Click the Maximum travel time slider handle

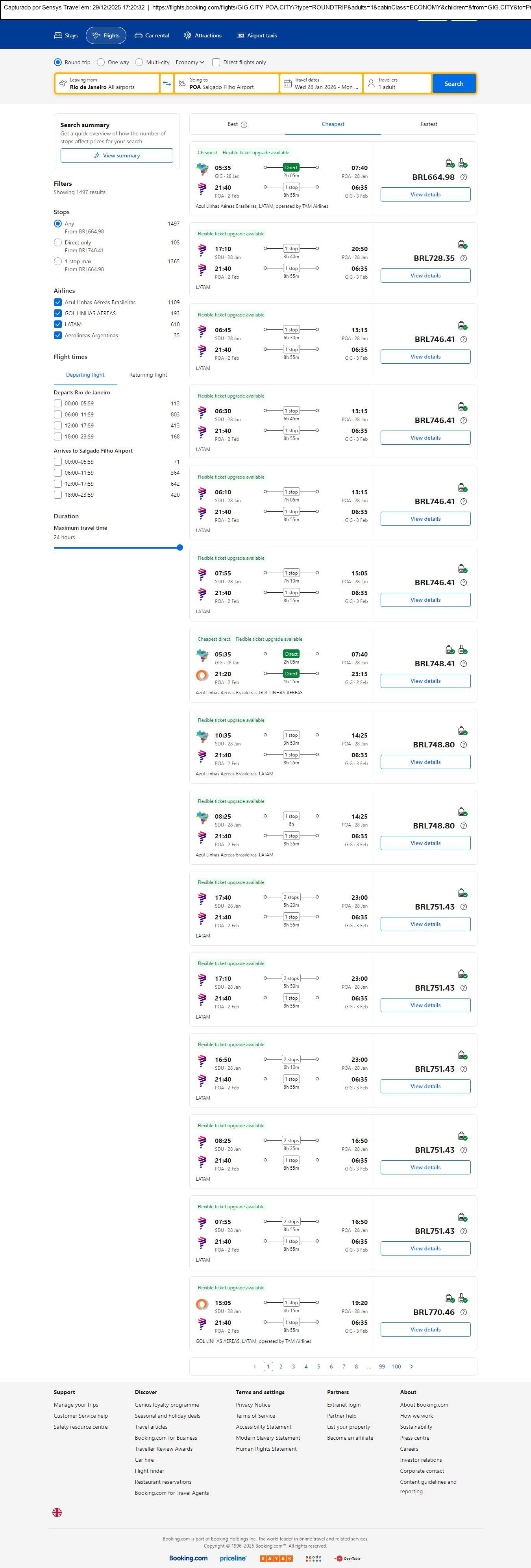pos(179,548)
